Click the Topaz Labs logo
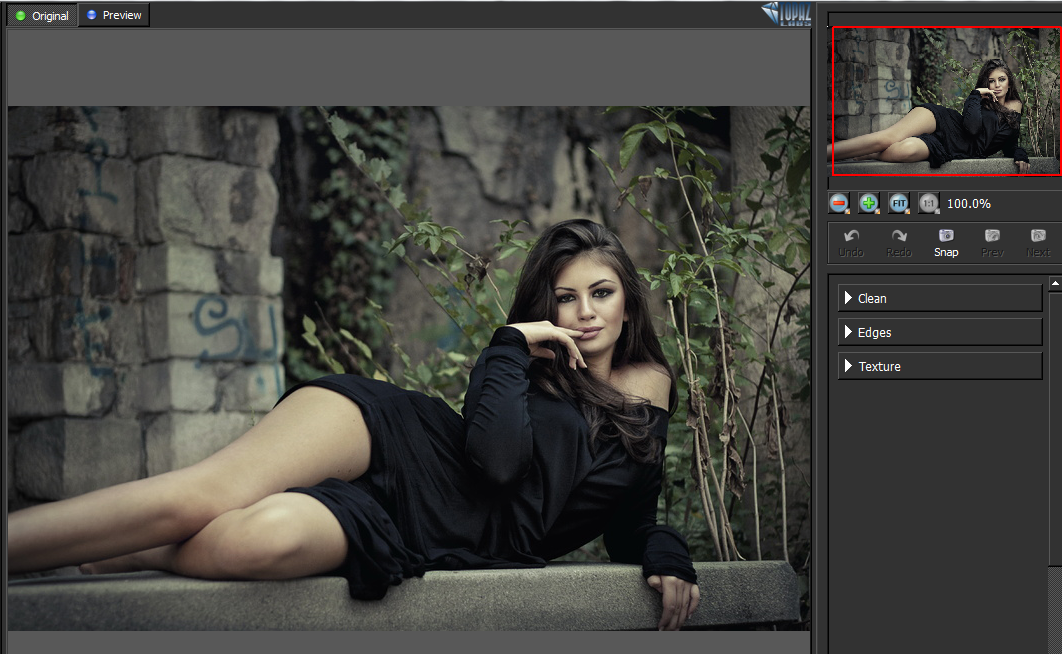Screen dimensions: 1062x654 tap(785, 14)
